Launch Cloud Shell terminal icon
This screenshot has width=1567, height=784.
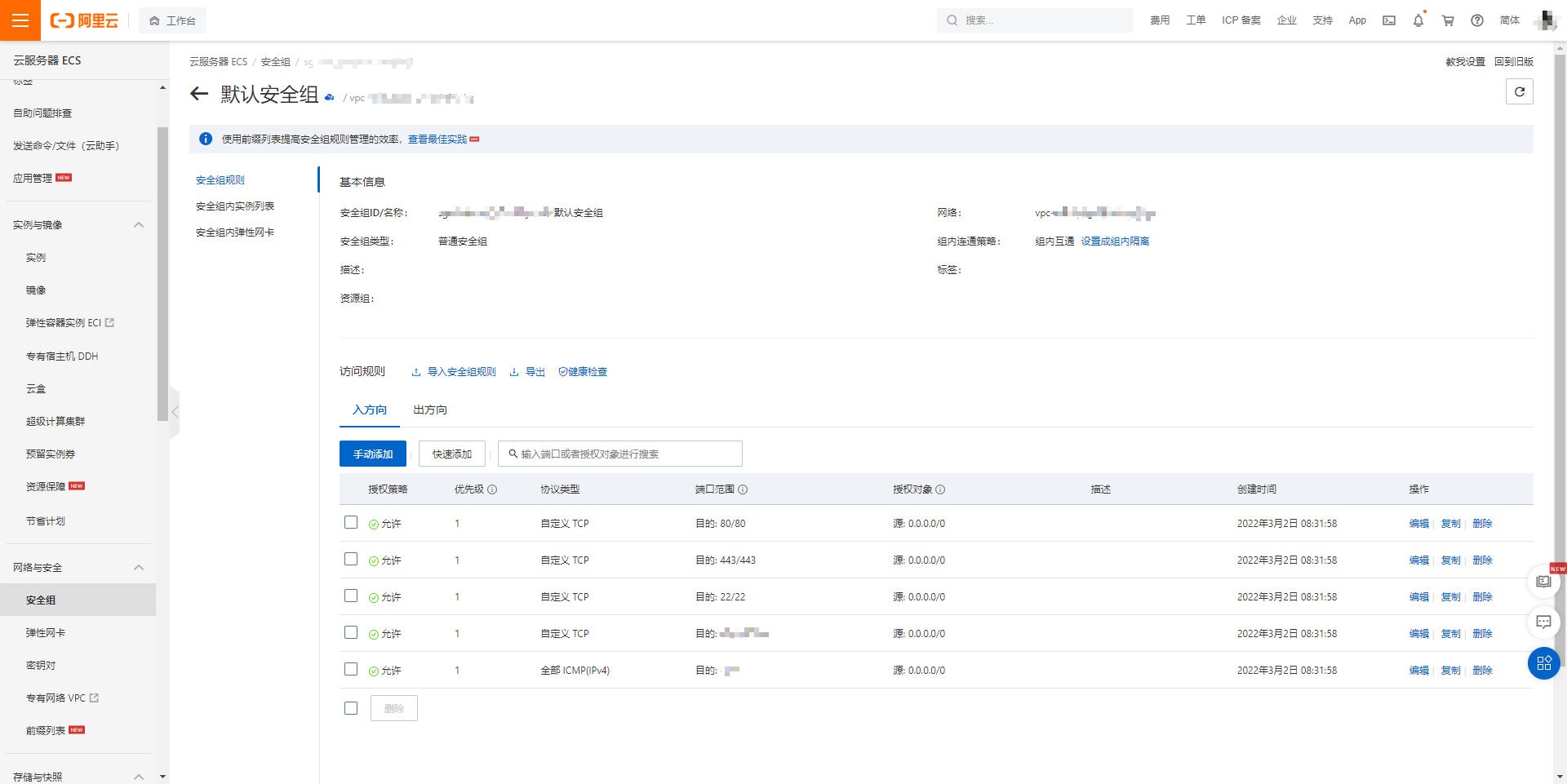(1389, 20)
